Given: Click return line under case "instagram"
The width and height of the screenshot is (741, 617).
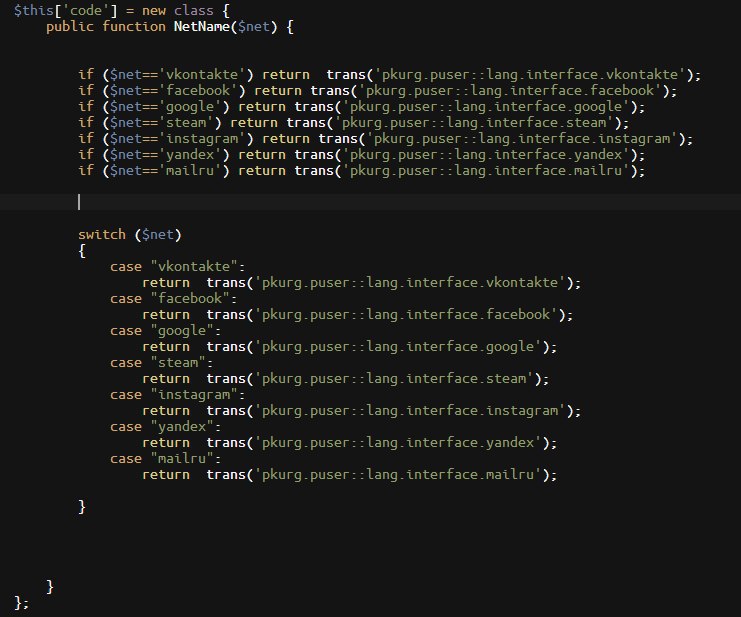Looking at the screenshot, I should click(362, 411).
